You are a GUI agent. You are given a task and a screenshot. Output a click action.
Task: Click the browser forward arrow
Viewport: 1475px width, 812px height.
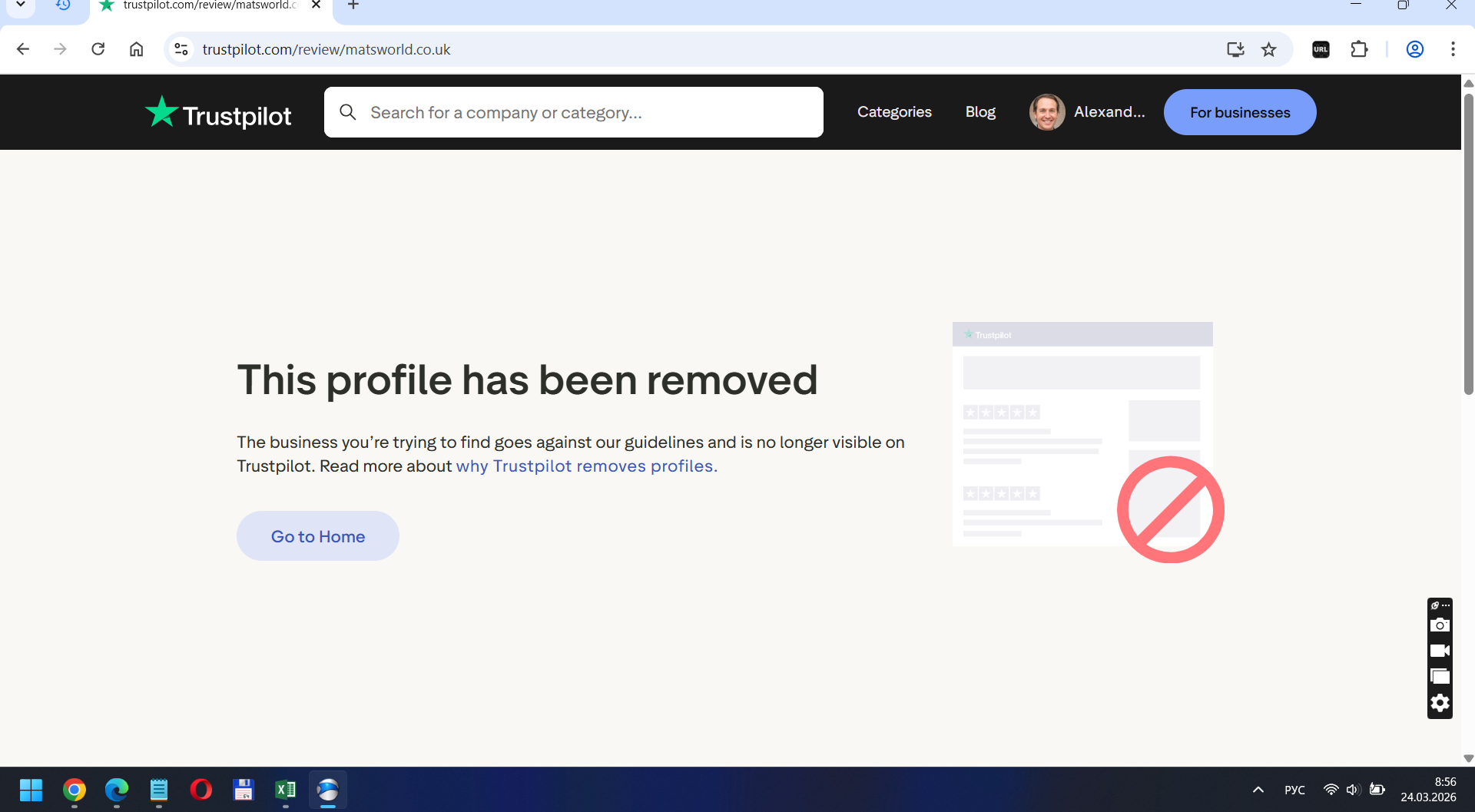[x=60, y=49]
